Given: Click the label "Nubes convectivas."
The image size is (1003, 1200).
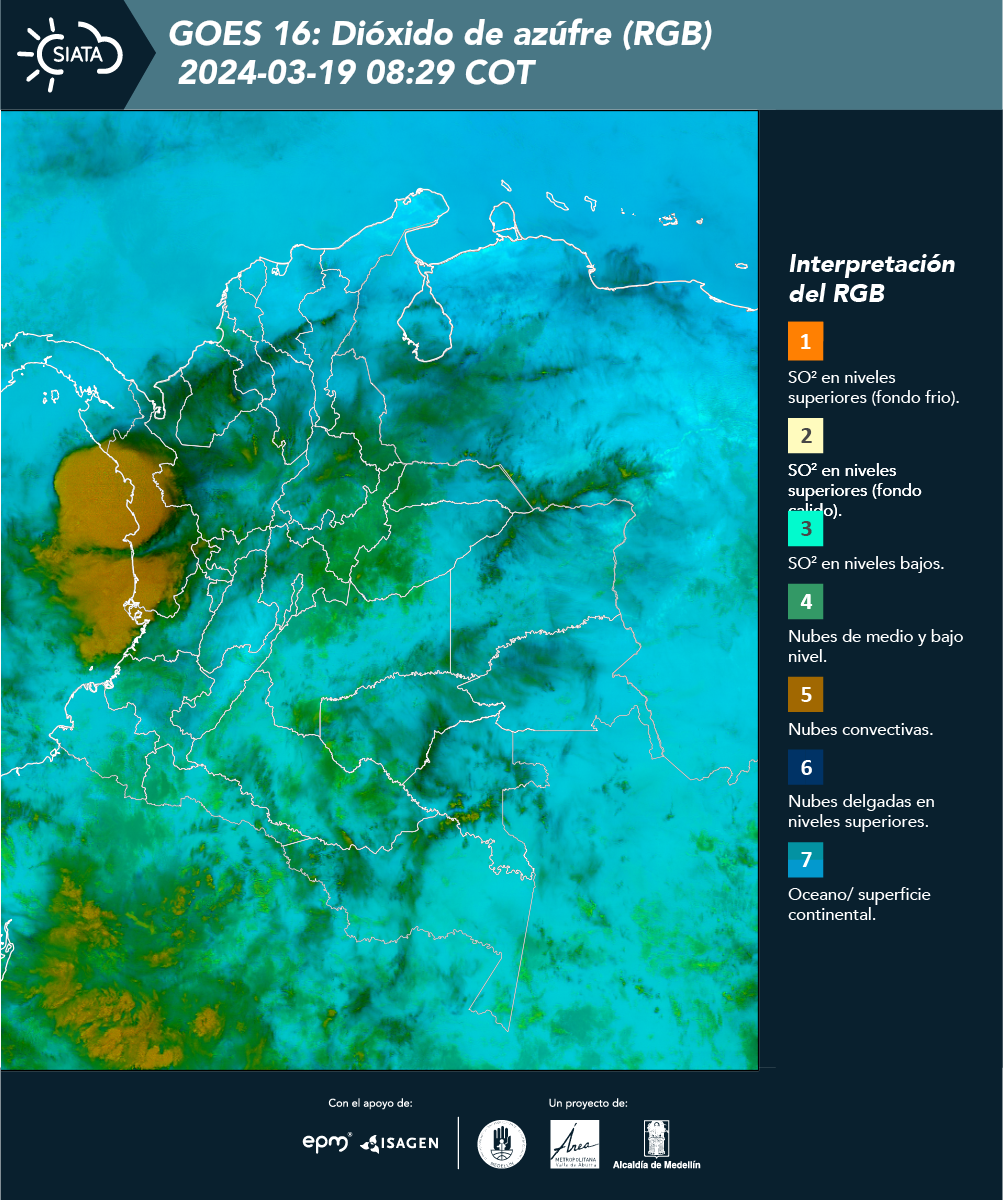Looking at the screenshot, I should (861, 729).
